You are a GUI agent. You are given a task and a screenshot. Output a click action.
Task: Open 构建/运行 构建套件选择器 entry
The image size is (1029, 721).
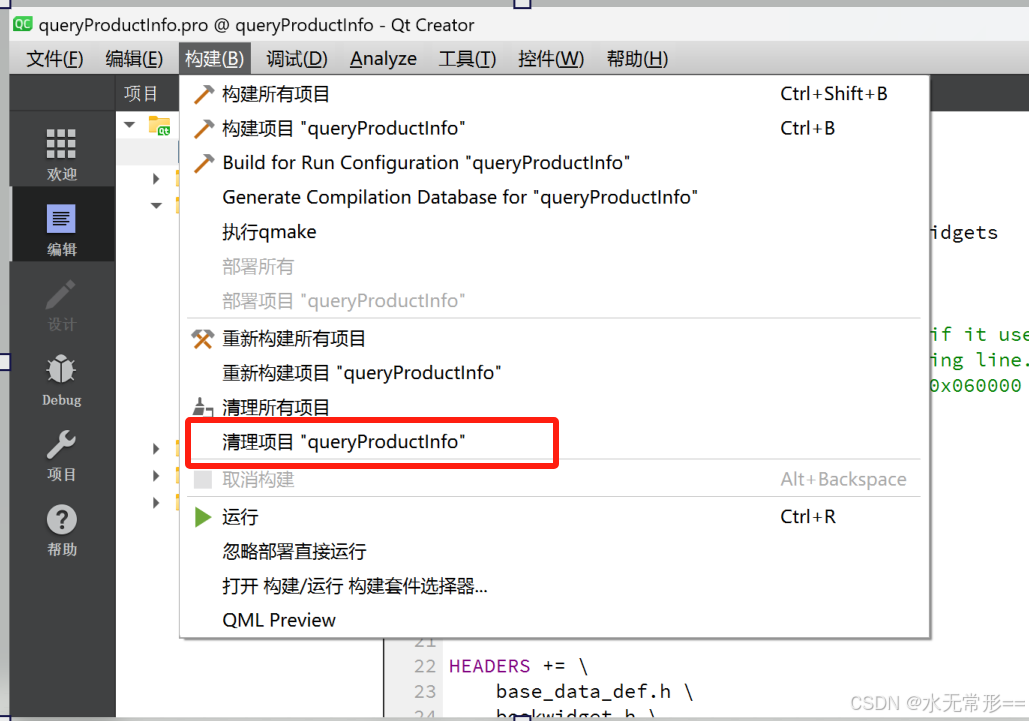point(554,586)
